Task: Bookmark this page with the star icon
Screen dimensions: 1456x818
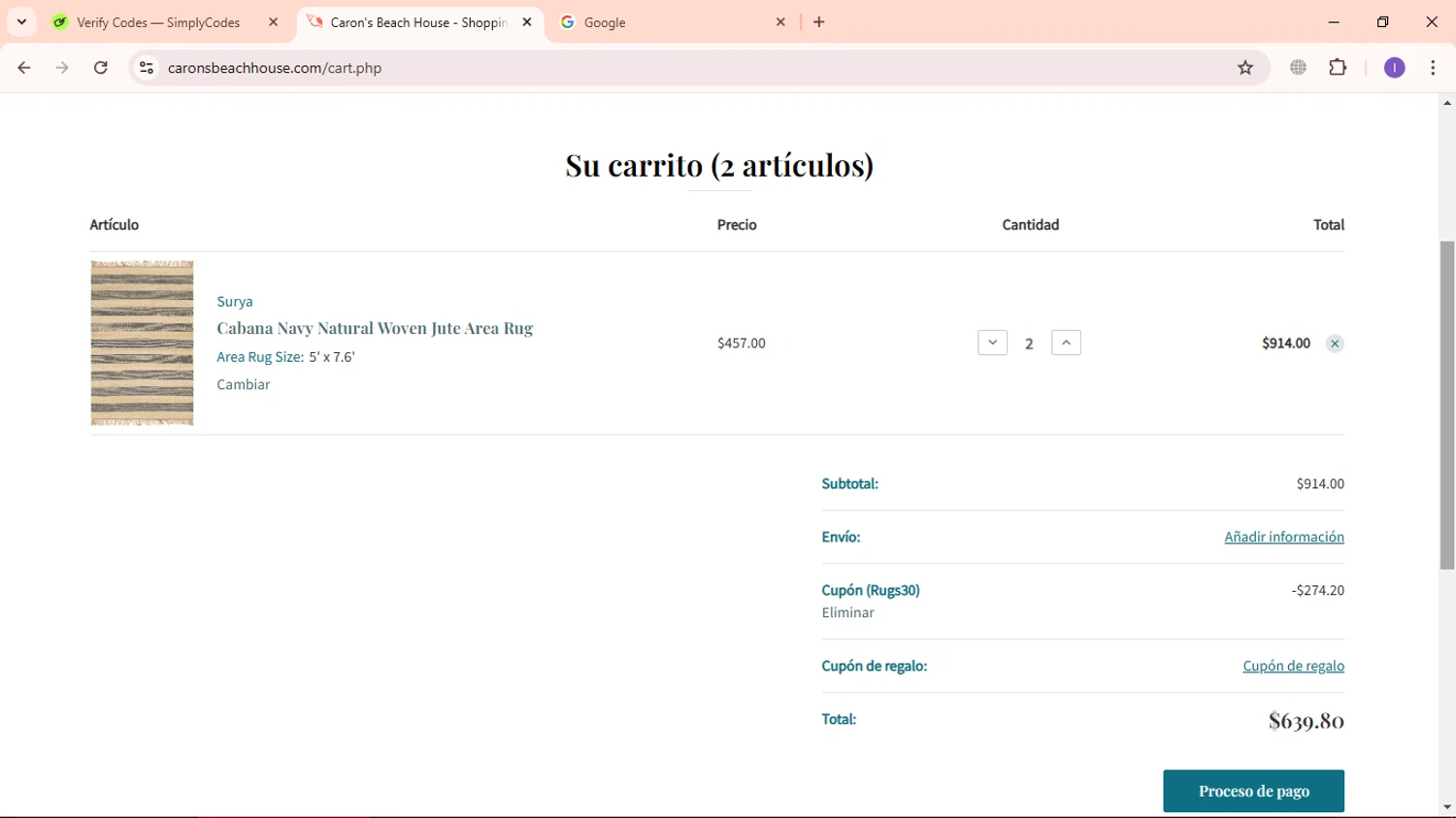Action: tap(1245, 68)
